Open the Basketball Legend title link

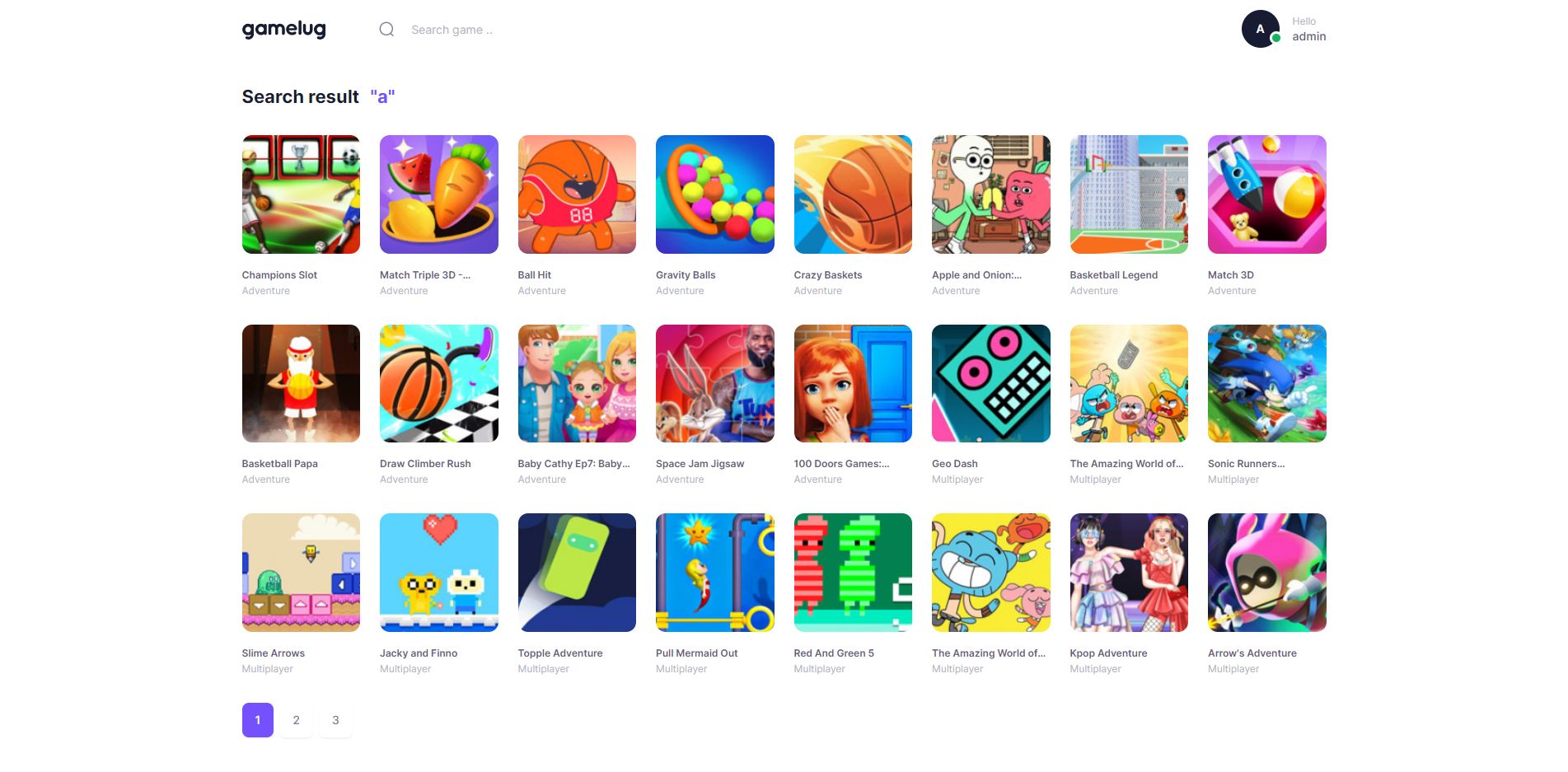pyautogui.click(x=1113, y=275)
